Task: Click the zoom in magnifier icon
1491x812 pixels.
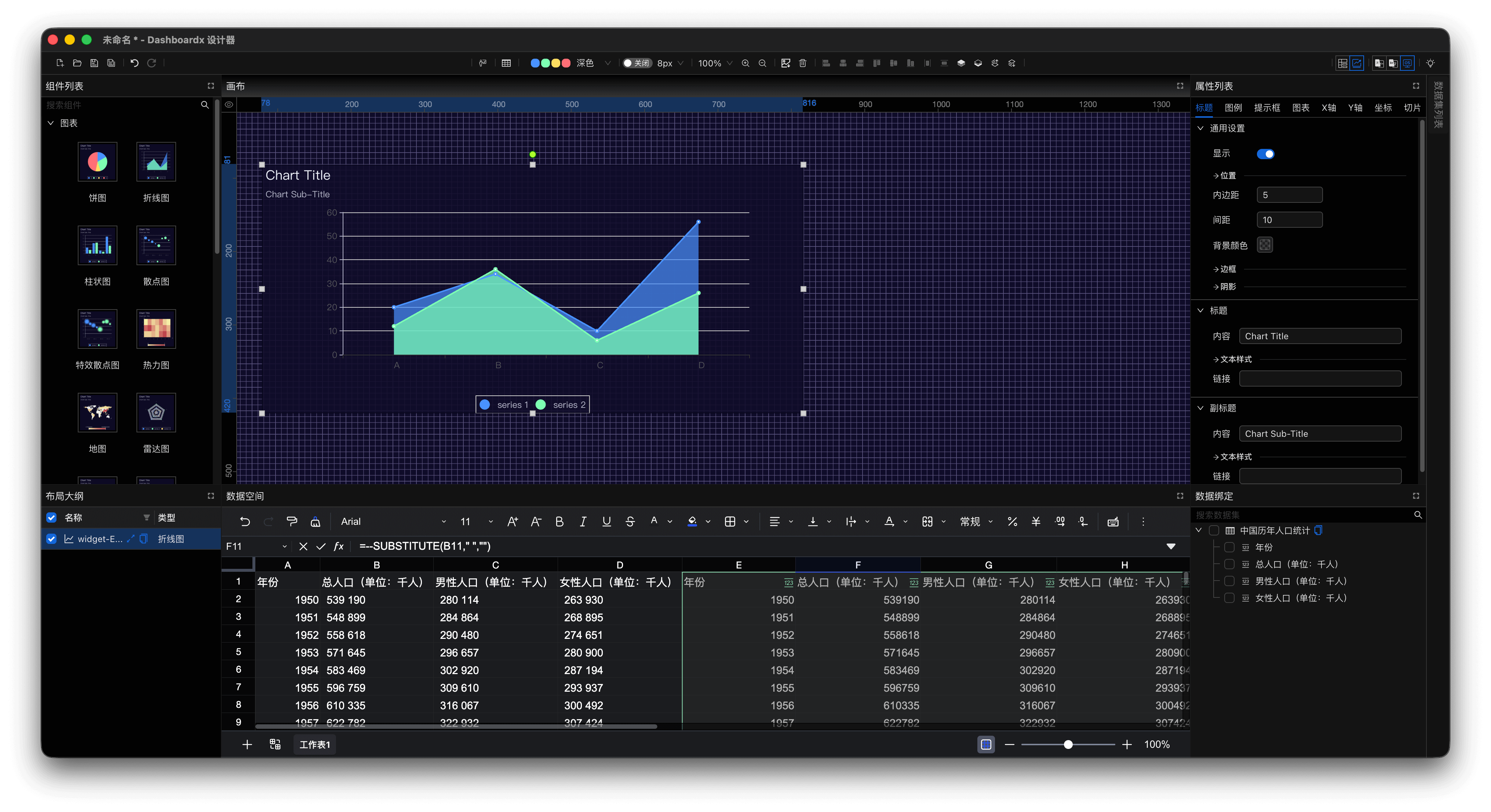Action: (745, 63)
